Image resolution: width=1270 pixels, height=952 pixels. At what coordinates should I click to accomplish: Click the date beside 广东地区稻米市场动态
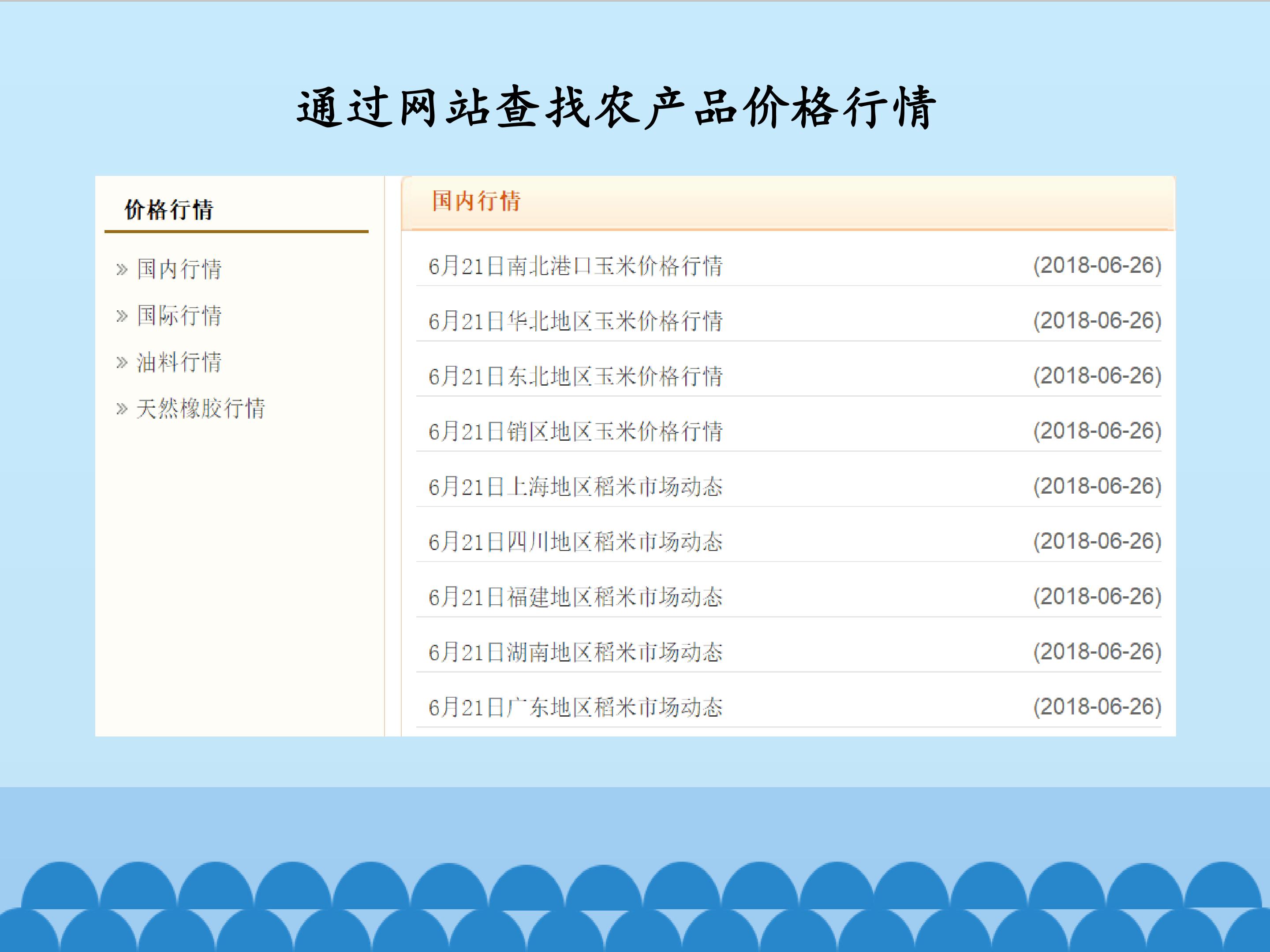[x=1098, y=707]
